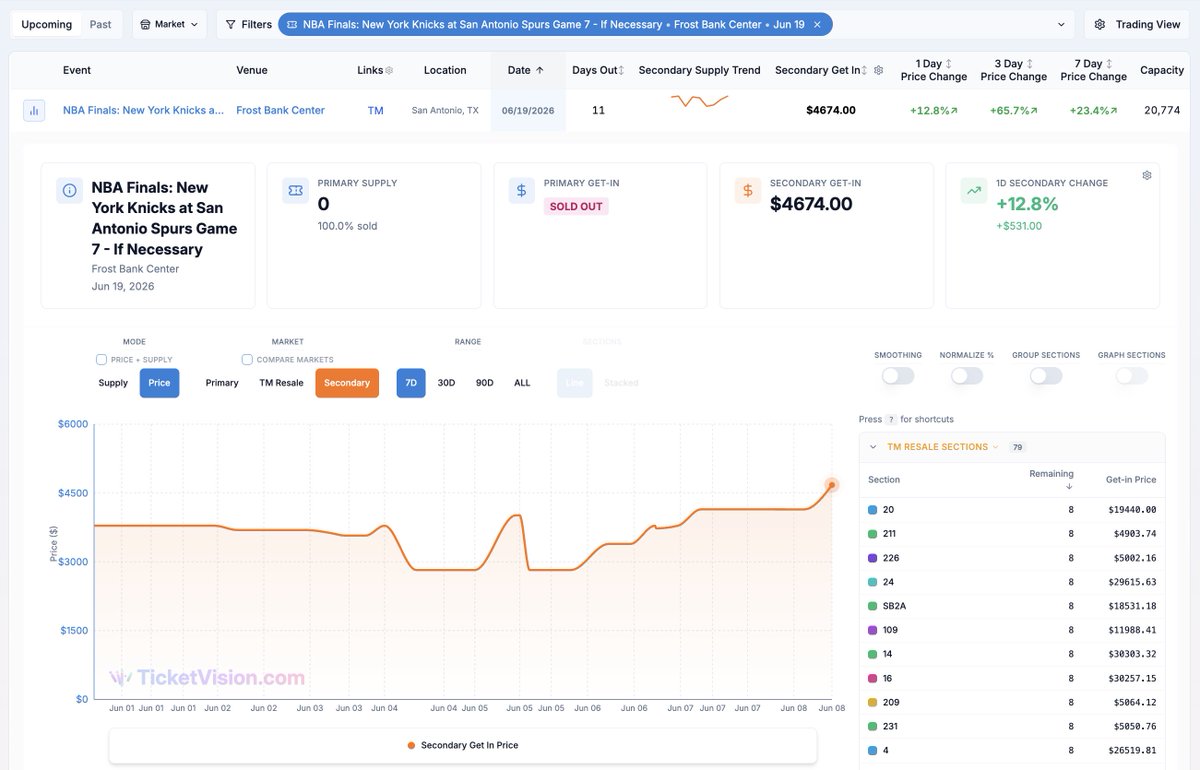The height and width of the screenshot is (770, 1200).
Task: Choose Stacked chart style
Action: [621, 383]
